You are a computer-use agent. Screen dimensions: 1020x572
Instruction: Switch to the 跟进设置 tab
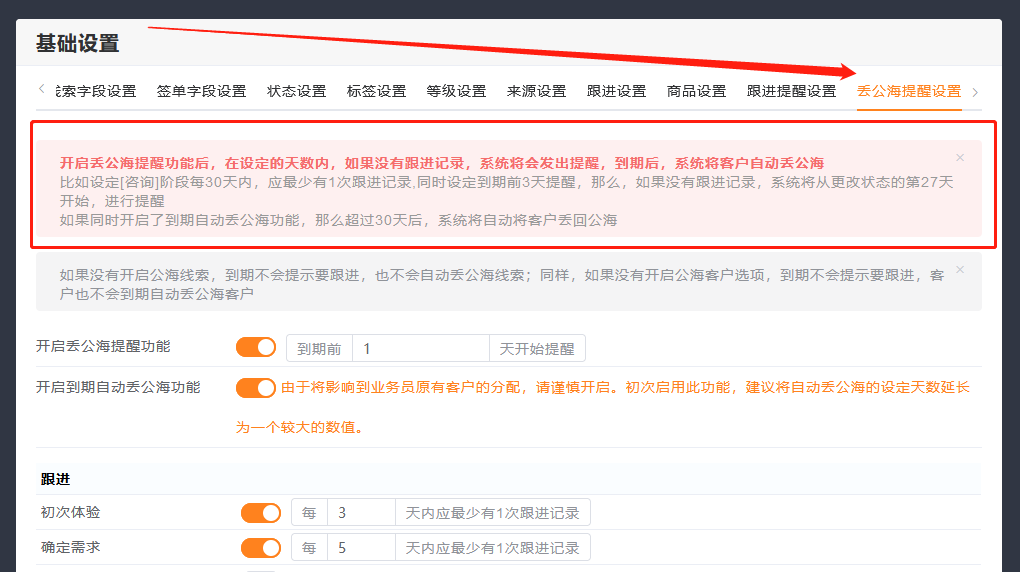pos(616,91)
